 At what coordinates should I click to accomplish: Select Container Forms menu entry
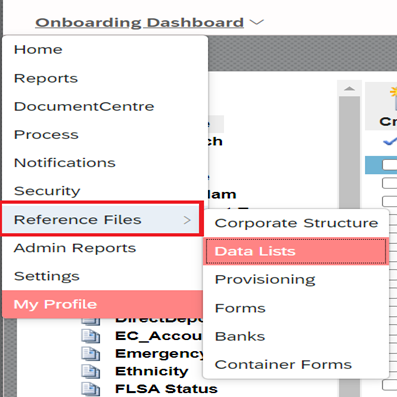click(x=283, y=365)
